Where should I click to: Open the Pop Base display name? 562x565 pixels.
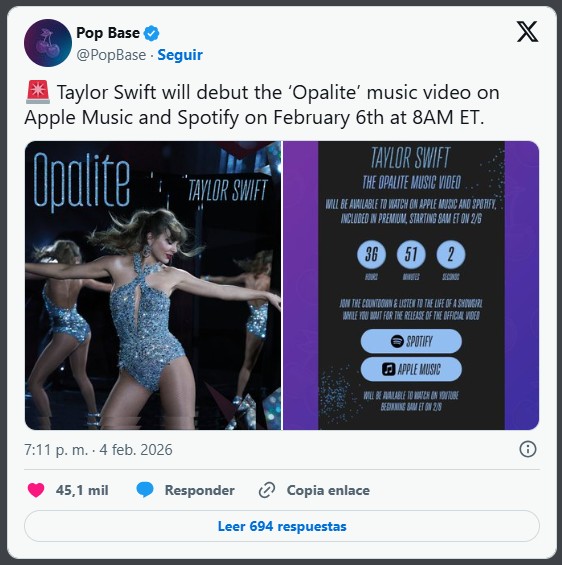click(x=108, y=33)
